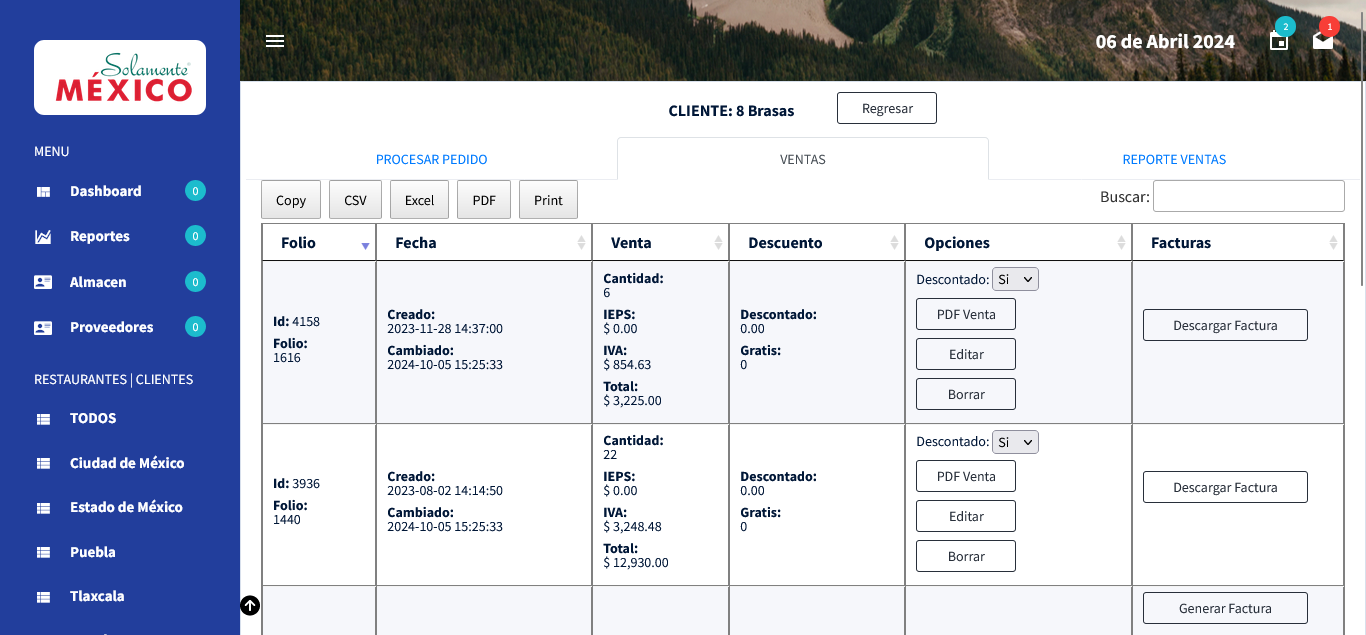The height and width of the screenshot is (635, 1366).
Task: Switch to the PROCESAR PEDIDO tab
Action: (x=431, y=160)
